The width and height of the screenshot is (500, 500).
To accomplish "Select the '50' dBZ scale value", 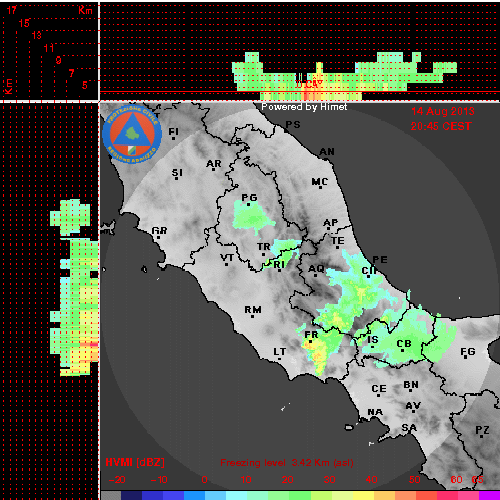I will click(414, 480).
